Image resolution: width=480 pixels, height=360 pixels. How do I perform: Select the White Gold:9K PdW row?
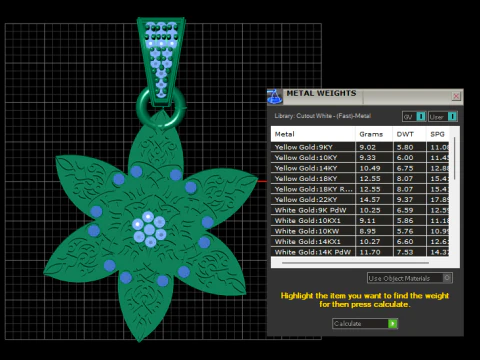click(x=360, y=210)
